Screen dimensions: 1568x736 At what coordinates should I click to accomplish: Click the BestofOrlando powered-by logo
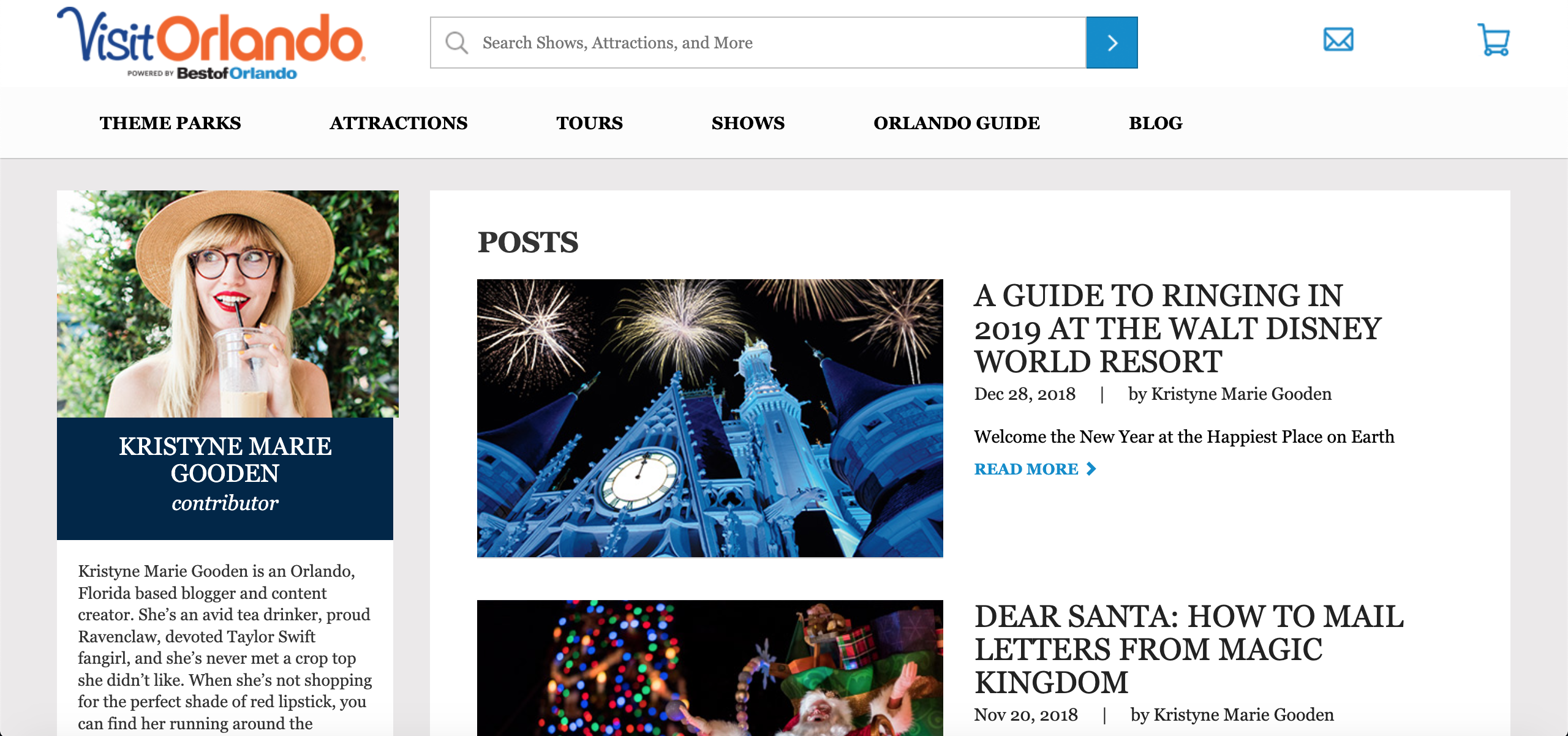(x=236, y=73)
